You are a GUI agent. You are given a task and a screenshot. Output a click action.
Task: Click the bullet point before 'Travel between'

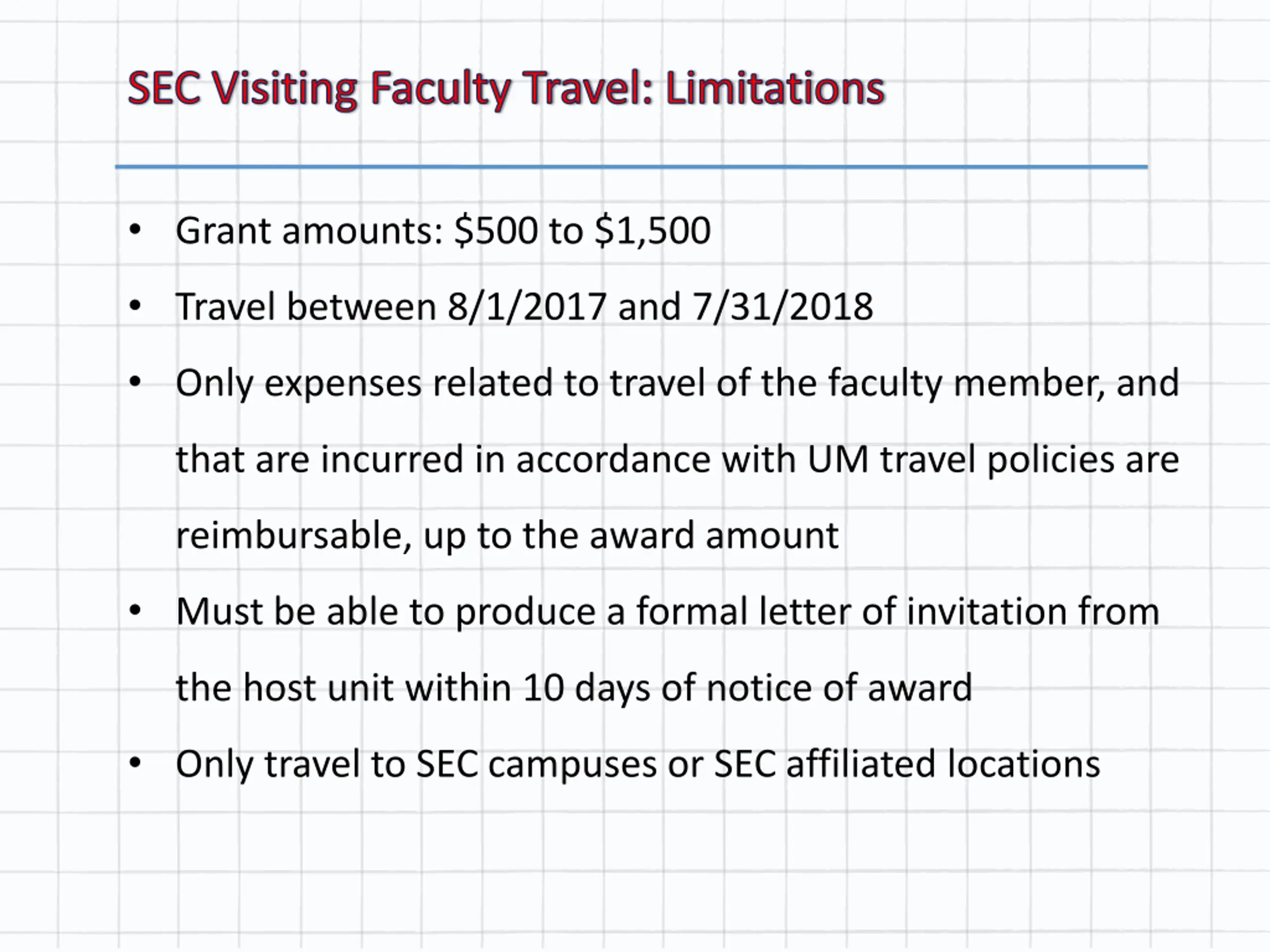point(135,305)
